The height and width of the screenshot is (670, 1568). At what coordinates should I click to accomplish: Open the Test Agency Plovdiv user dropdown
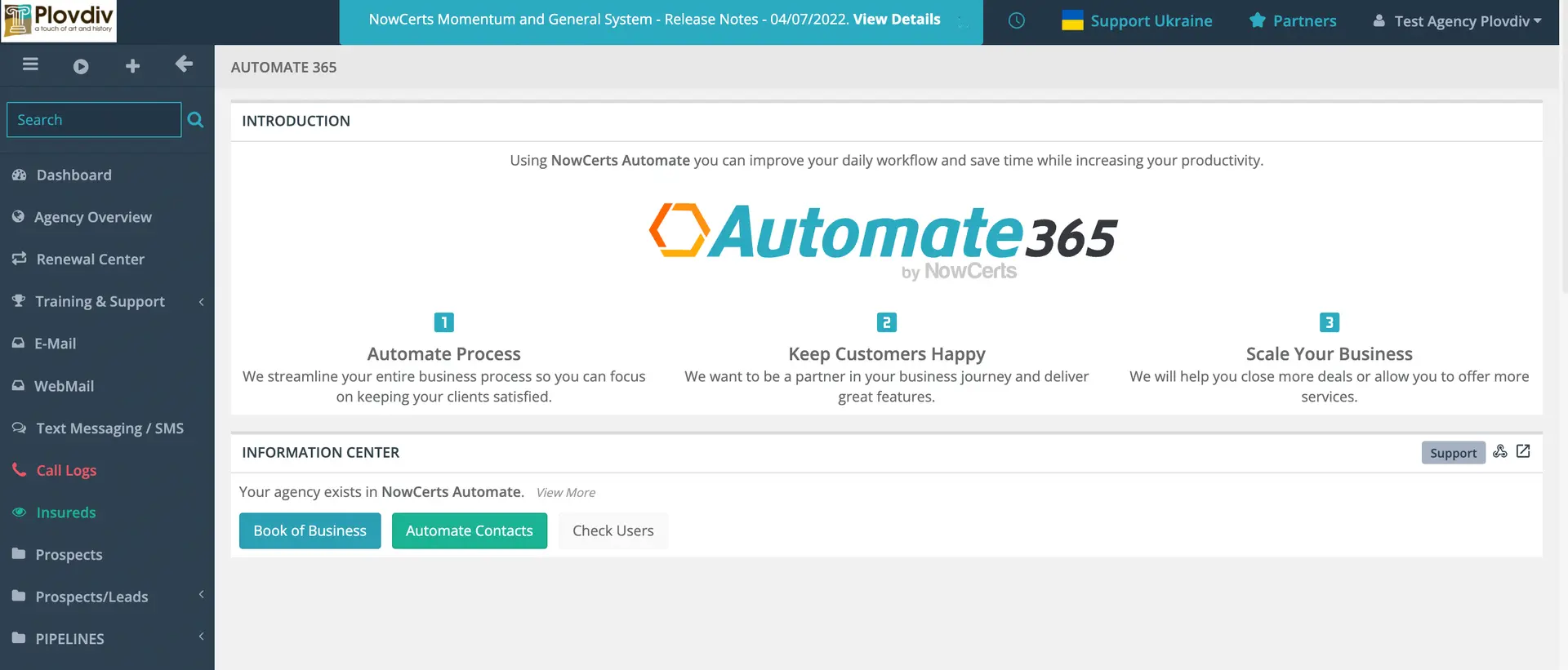[x=1458, y=21]
